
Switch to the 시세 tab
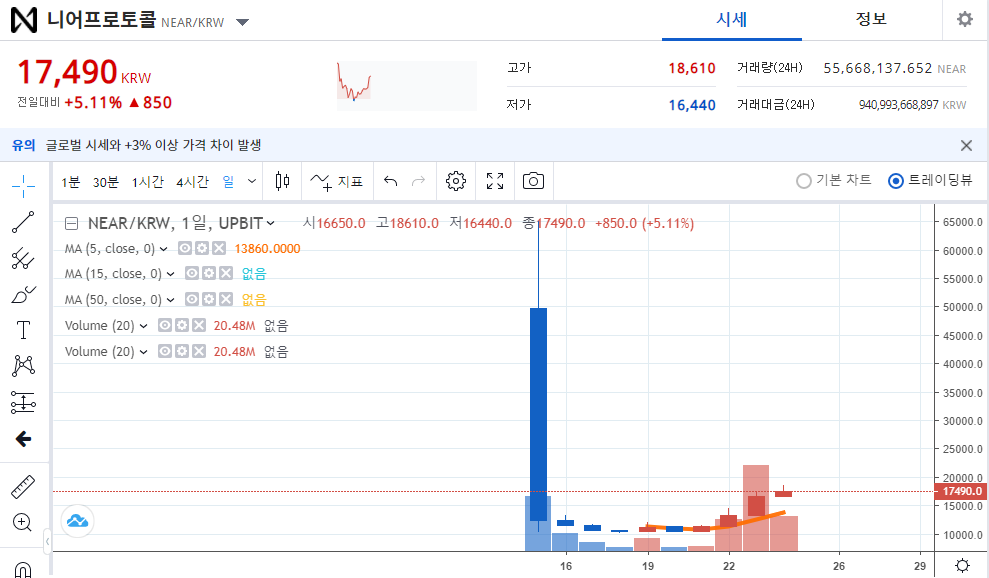[732, 20]
